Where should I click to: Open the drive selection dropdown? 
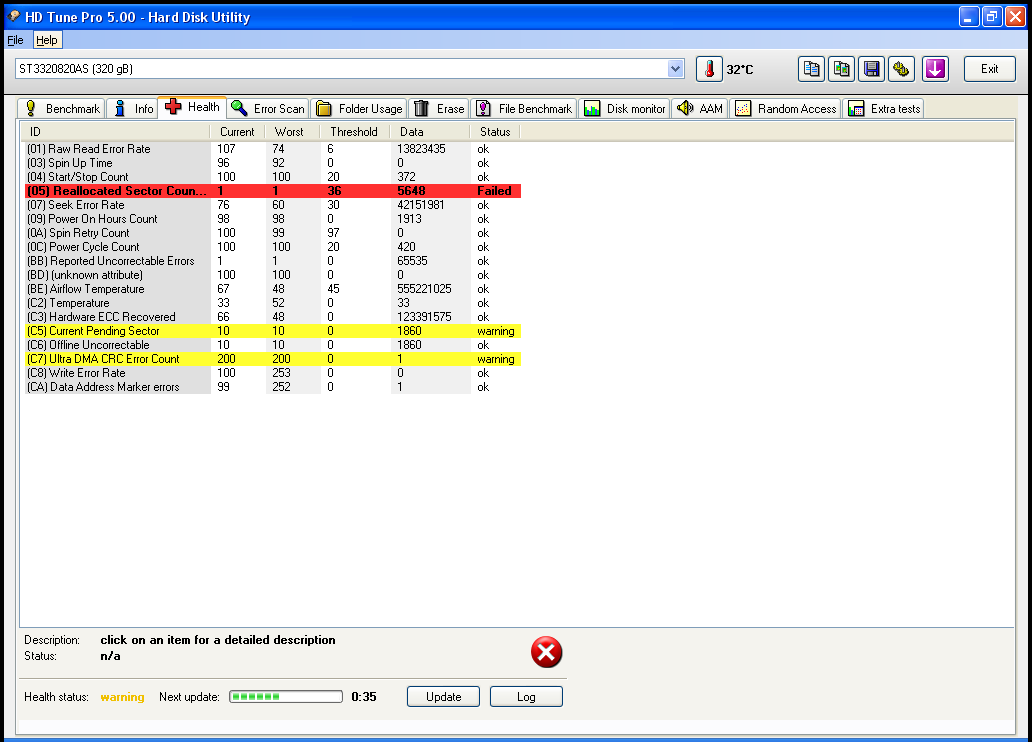[x=675, y=68]
